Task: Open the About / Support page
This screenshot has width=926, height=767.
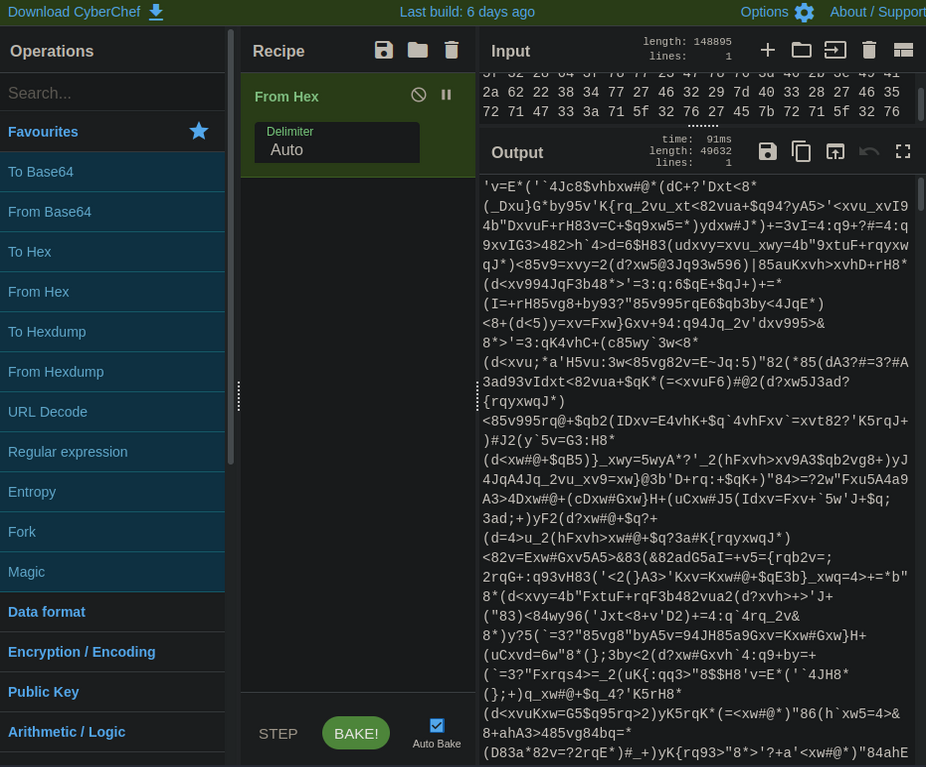Action: click(x=875, y=12)
